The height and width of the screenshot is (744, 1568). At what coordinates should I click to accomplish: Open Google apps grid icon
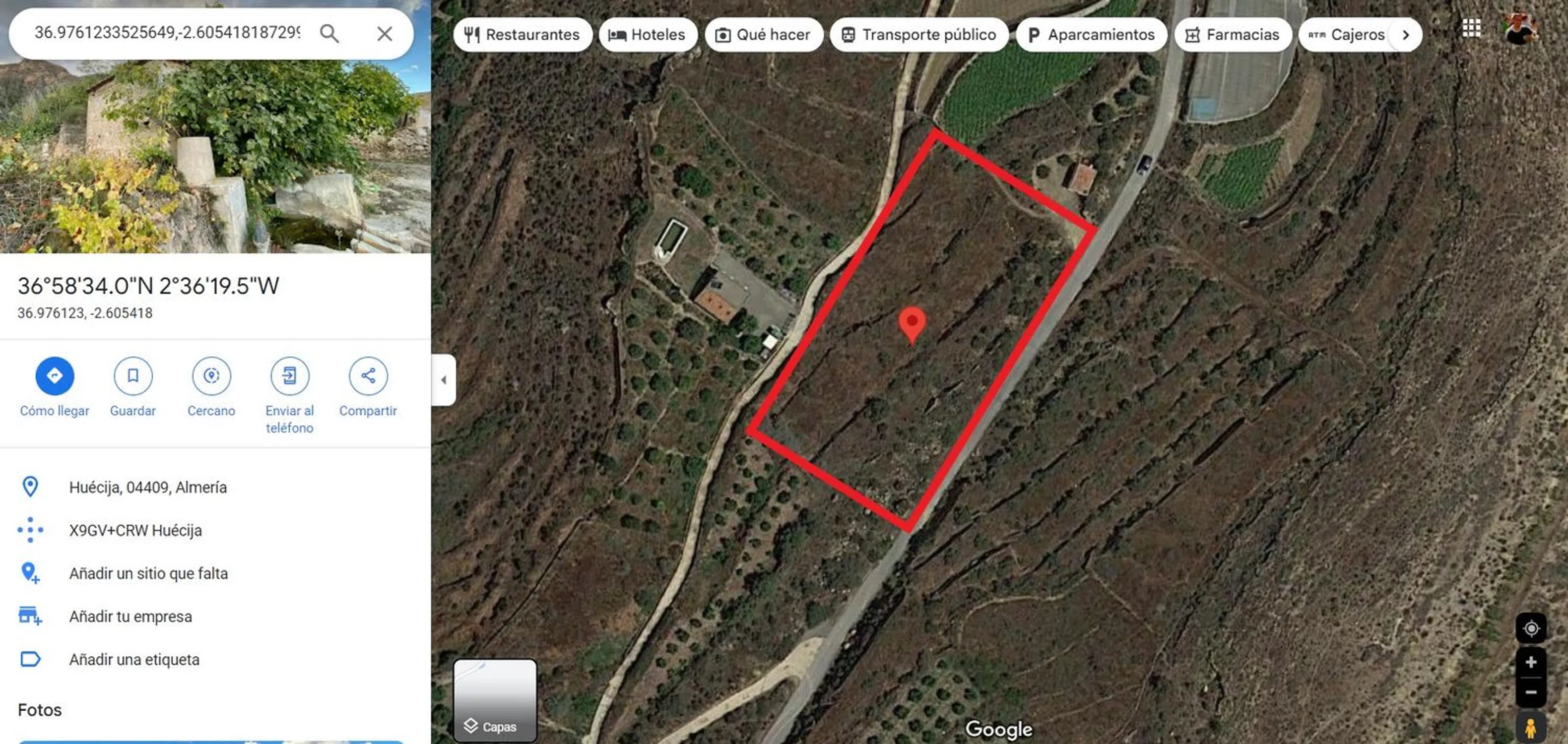tap(1471, 27)
